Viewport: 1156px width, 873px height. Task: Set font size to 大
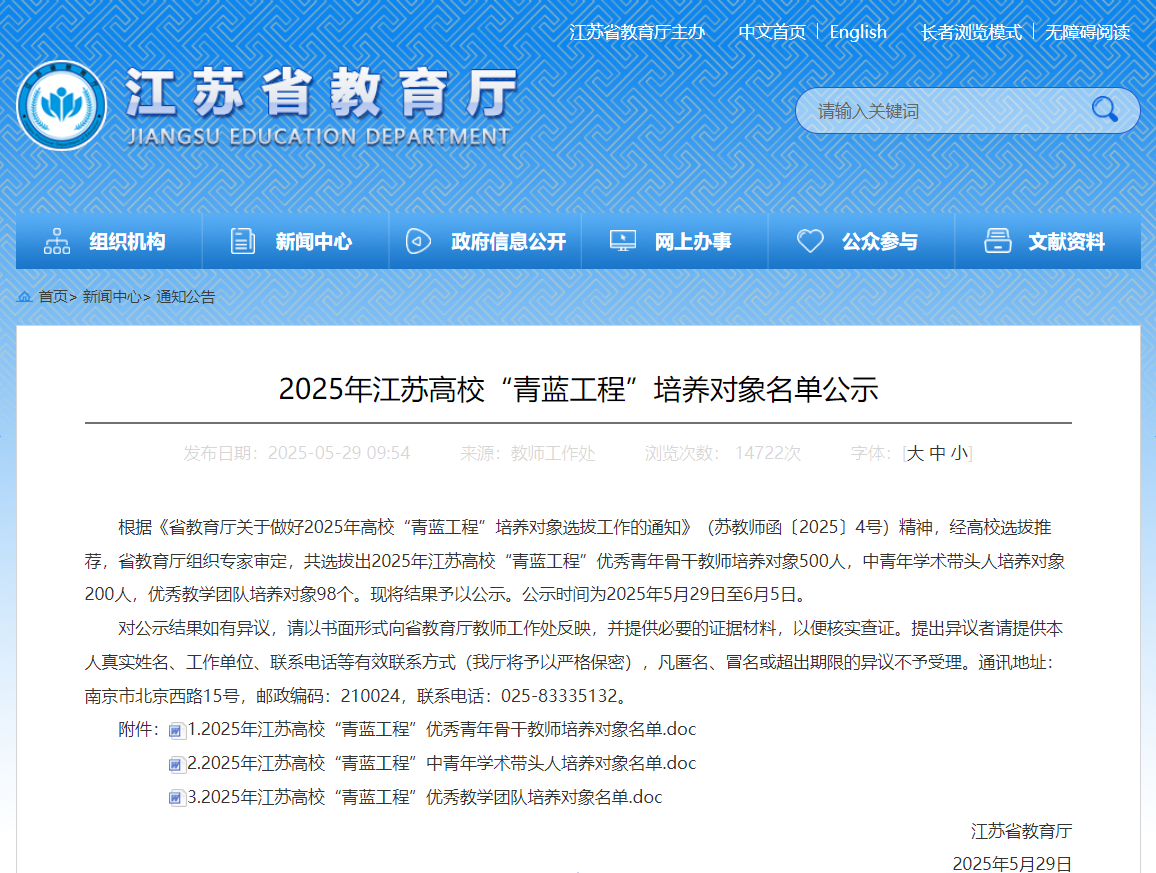tap(915, 453)
